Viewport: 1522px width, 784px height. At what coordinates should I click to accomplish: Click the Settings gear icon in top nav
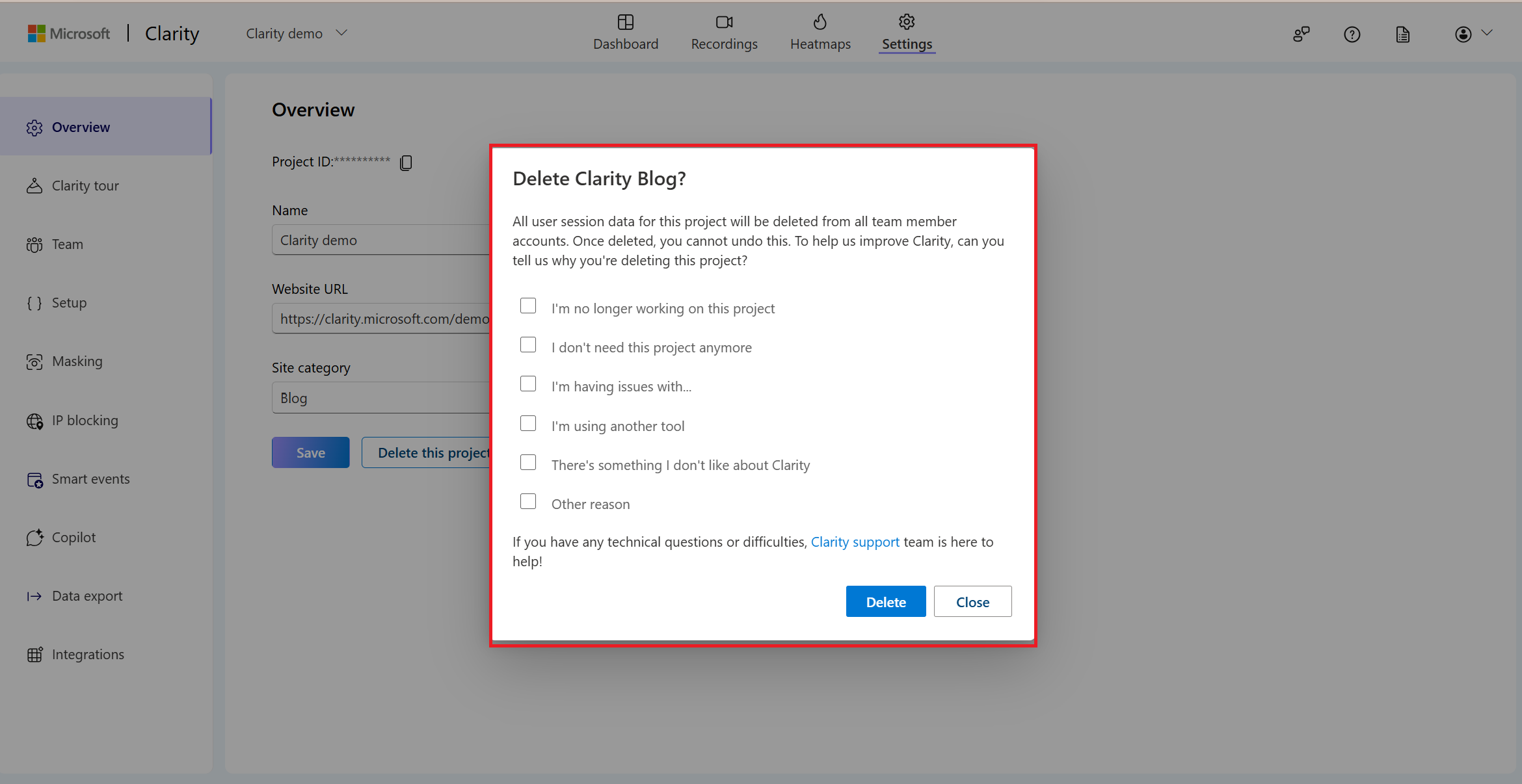pos(907,21)
